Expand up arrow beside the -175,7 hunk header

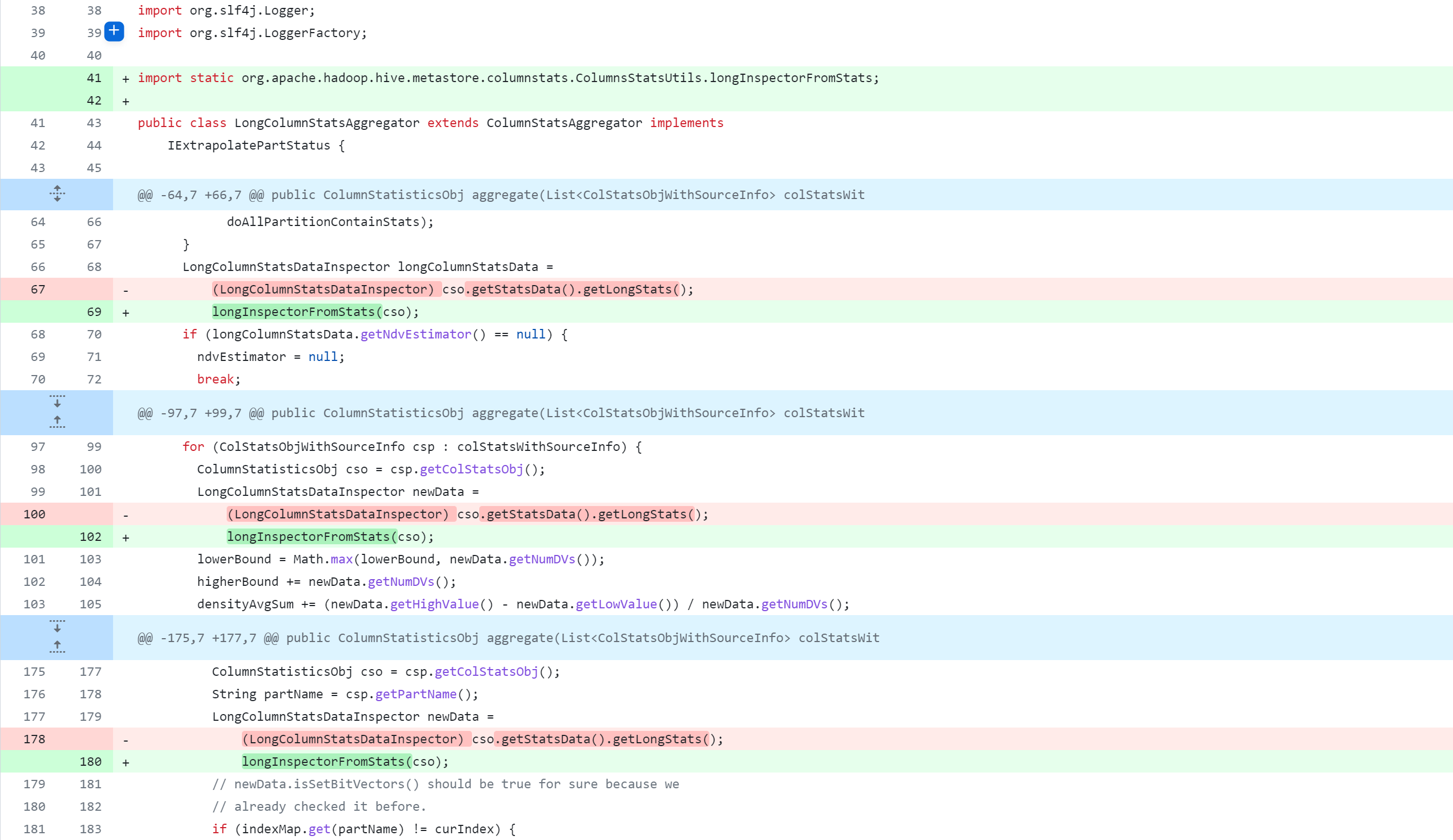(x=57, y=647)
